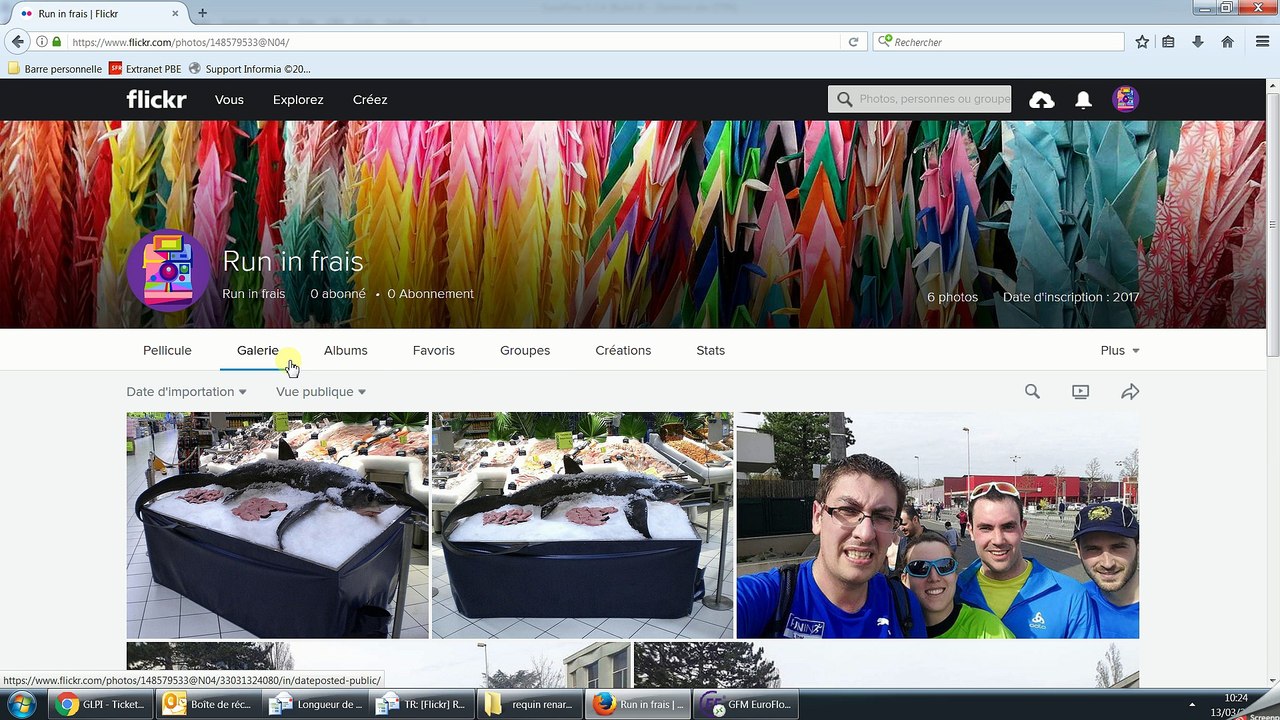
Task: Open the first fish counter photo thumbnail
Action: pos(277,525)
